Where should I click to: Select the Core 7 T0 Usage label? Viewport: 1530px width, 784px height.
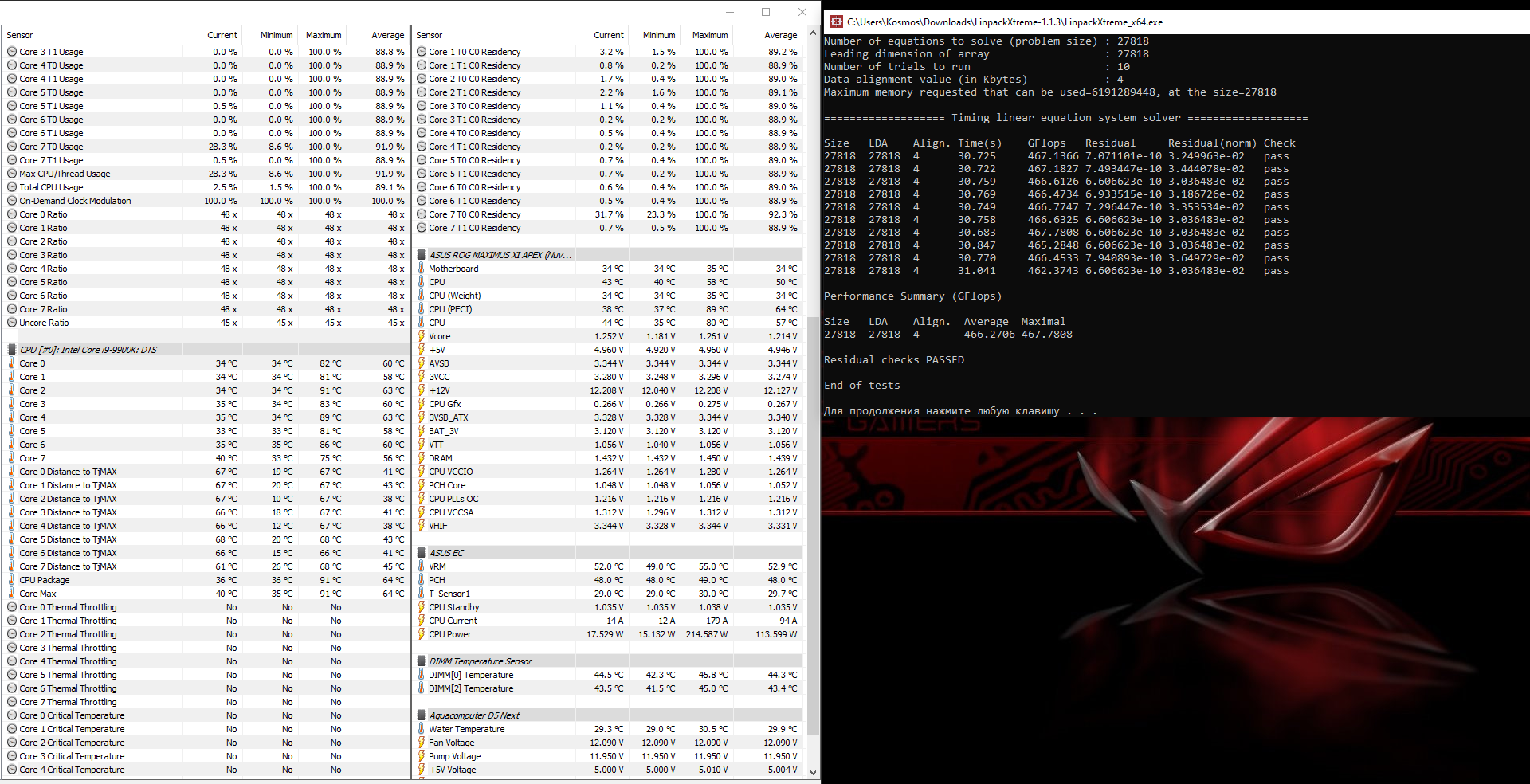tap(51, 147)
